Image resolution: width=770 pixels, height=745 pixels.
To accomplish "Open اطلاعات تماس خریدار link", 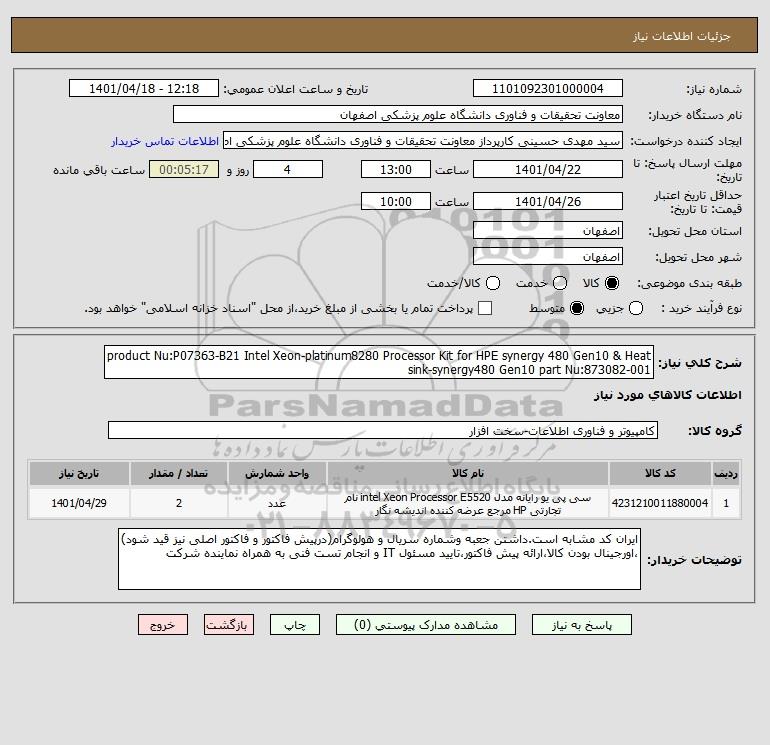I will pos(165,141).
